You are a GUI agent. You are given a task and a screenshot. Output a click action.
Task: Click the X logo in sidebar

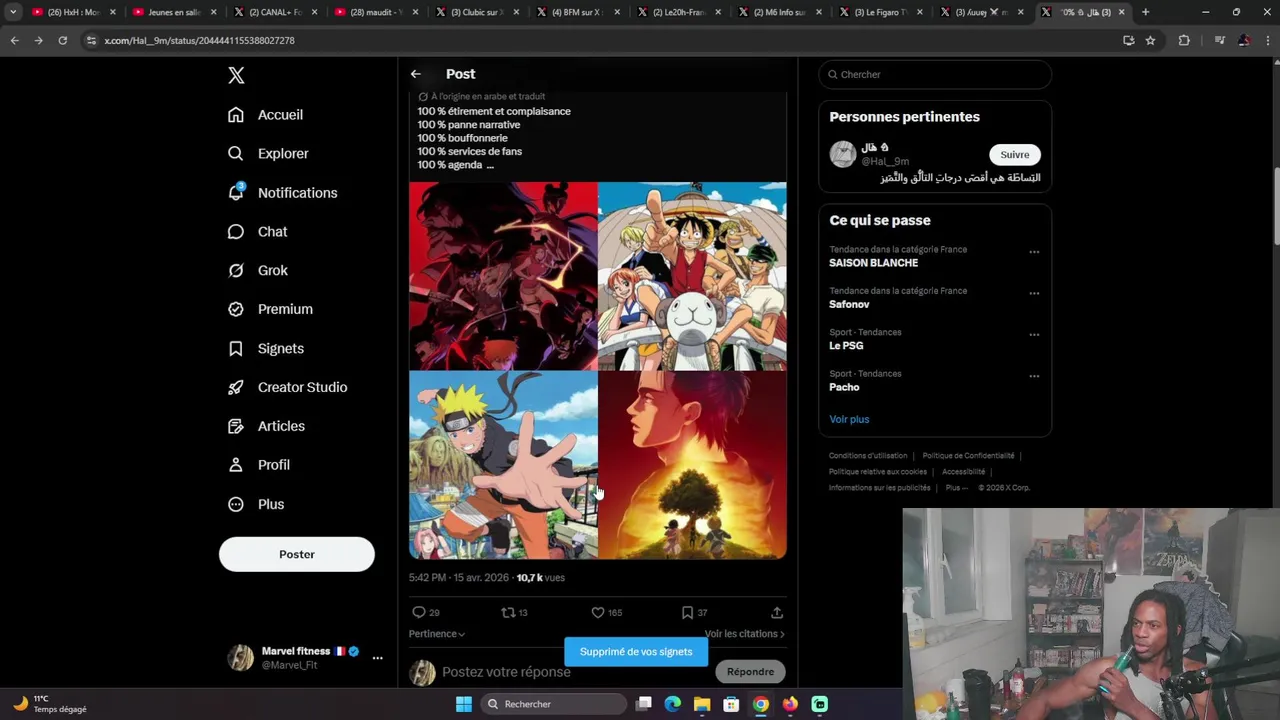[x=236, y=75]
